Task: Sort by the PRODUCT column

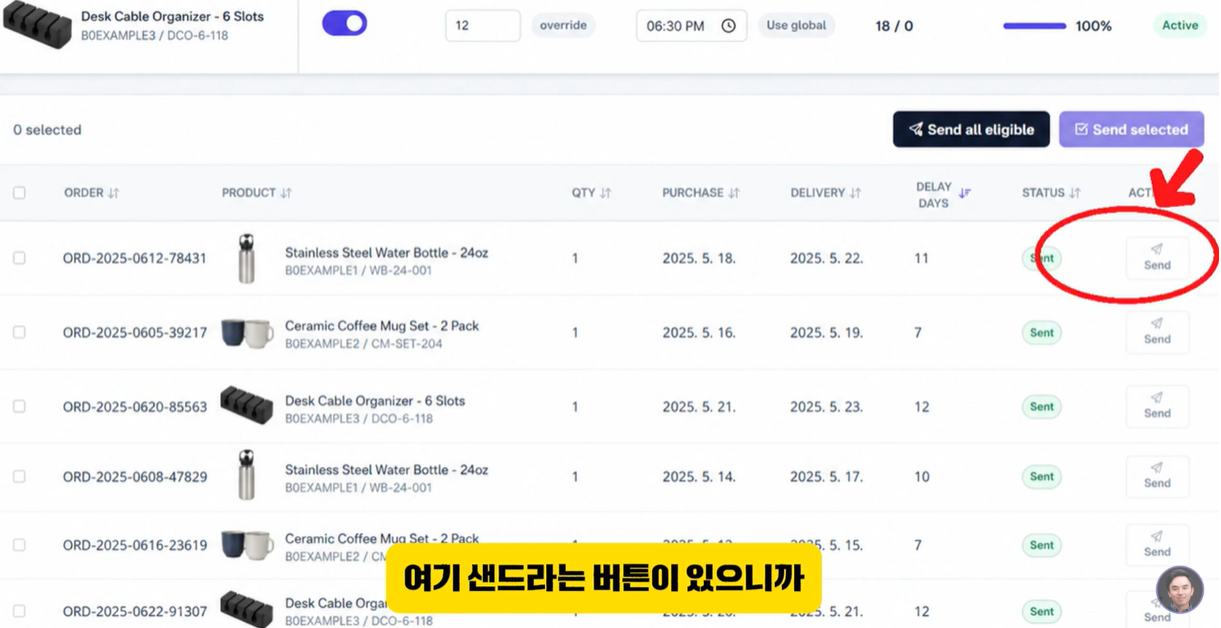Action: point(257,193)
